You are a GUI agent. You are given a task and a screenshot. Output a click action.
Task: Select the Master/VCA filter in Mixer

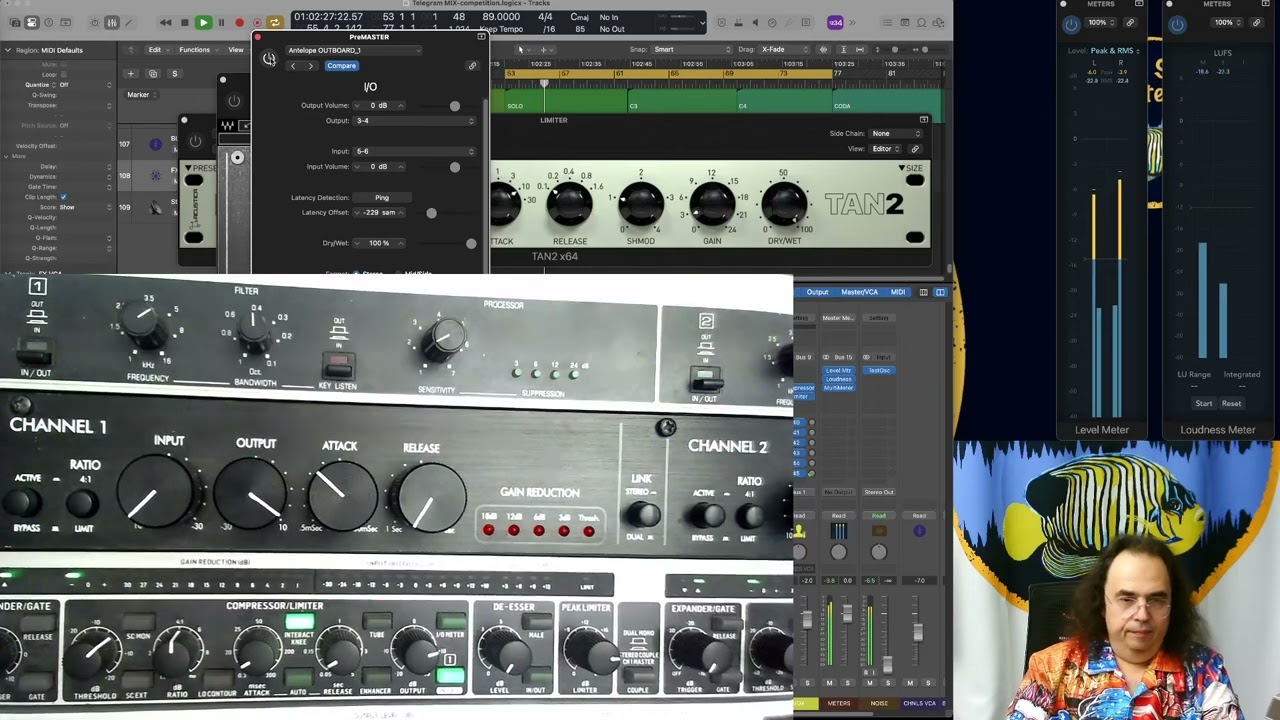(859, 292)
